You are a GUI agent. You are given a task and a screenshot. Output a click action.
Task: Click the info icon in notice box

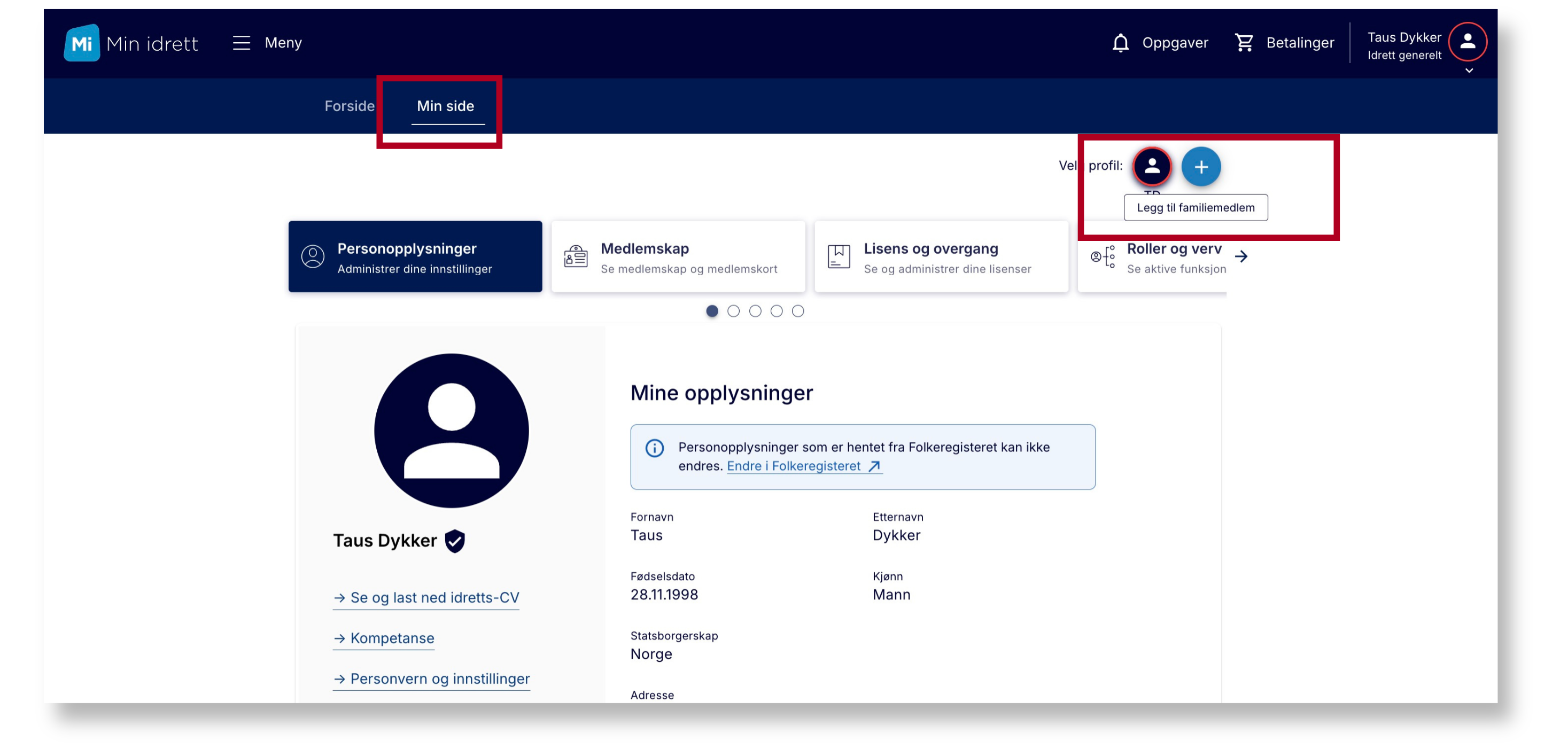654,448
